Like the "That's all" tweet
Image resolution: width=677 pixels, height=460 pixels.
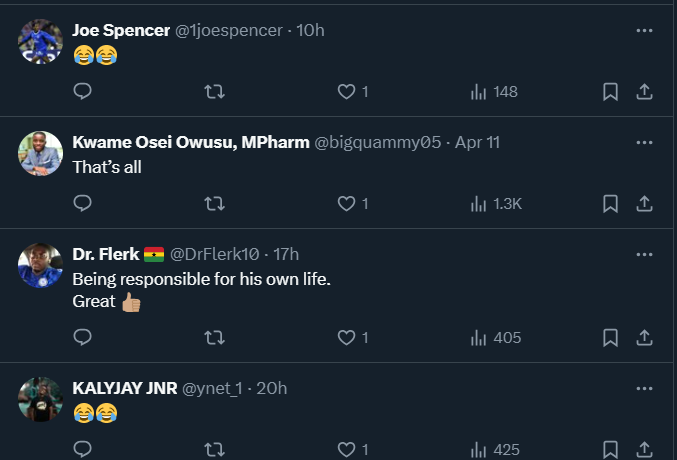[346, 204]
